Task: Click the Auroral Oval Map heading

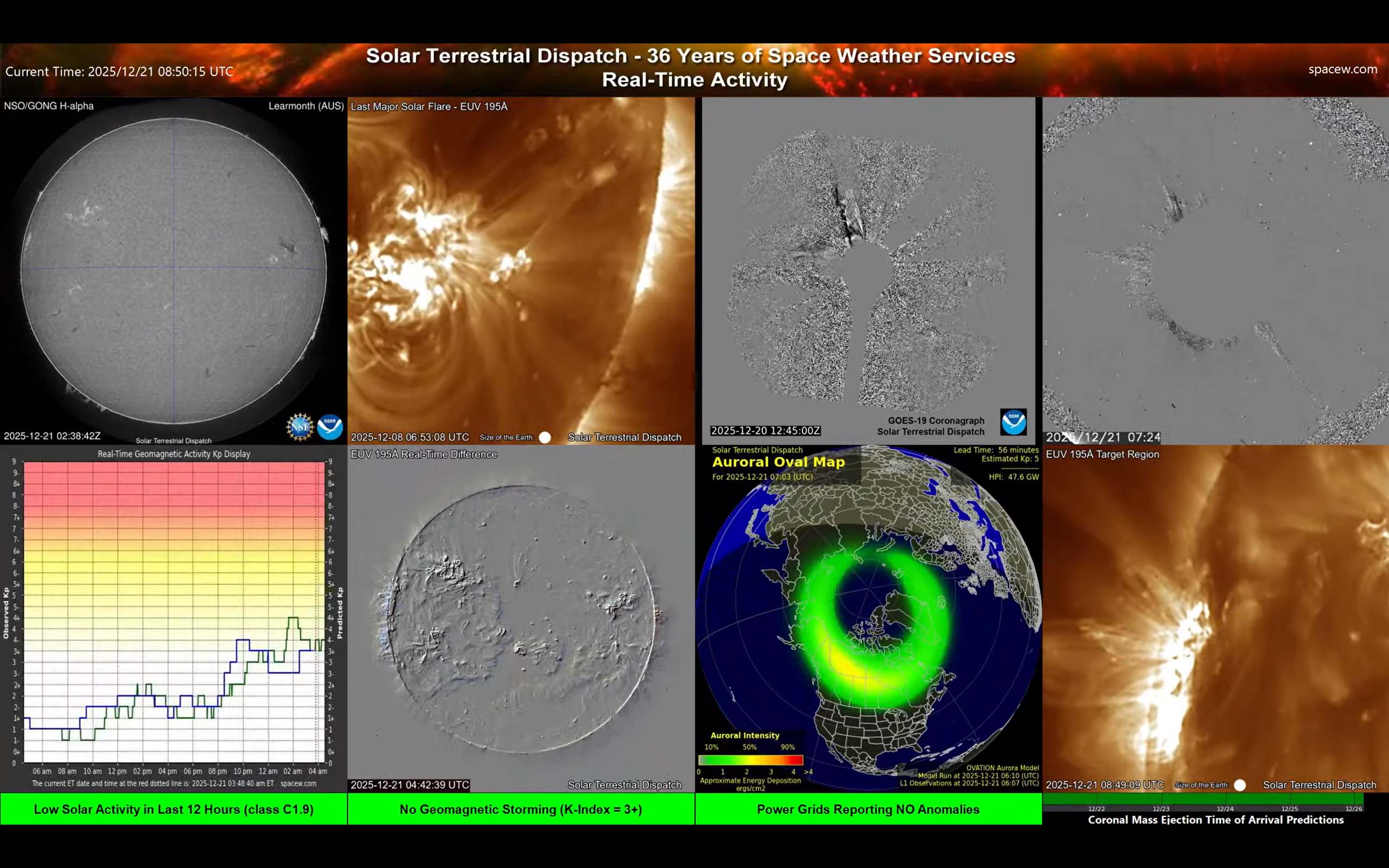Action: pyautogui.click(x=778, y=463)
